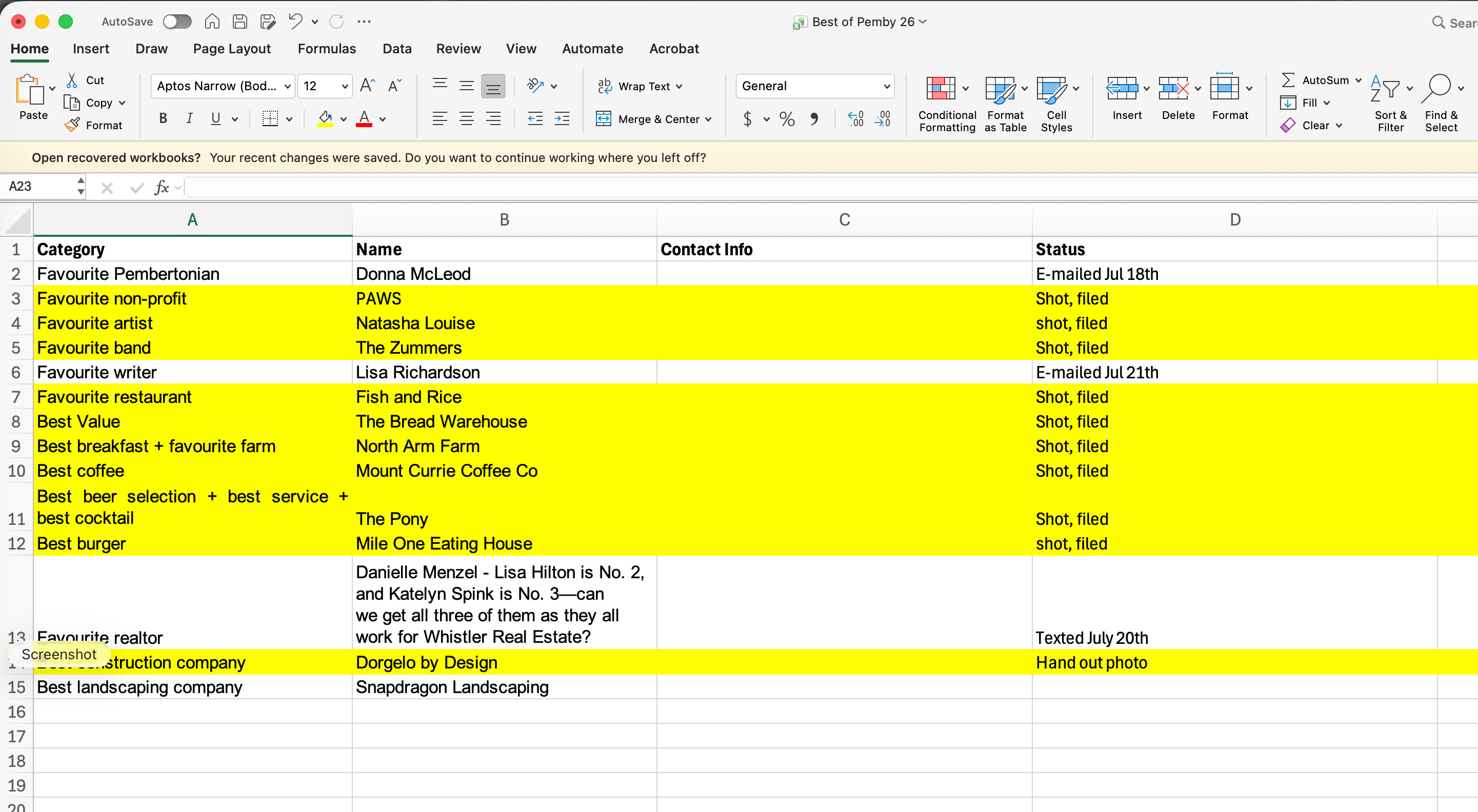Click the Save As icon with pencil

coord(268,22)
